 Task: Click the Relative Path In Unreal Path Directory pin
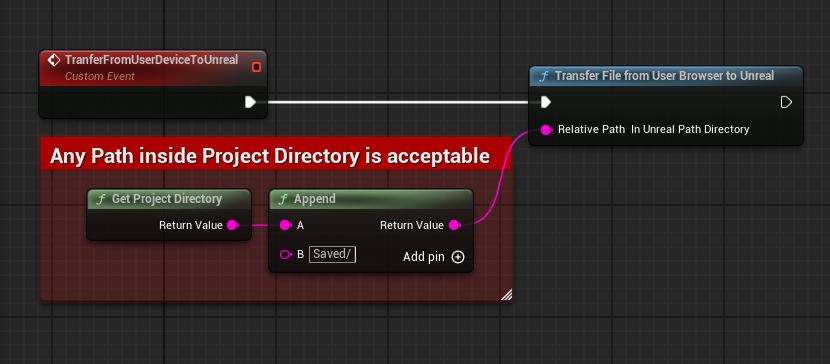(x=547, y=130)
